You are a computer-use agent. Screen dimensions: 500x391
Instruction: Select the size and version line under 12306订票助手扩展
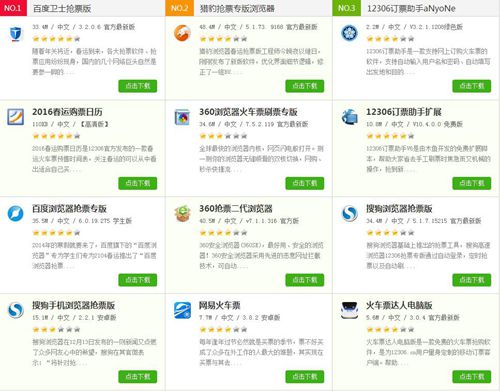click(415, 124)
